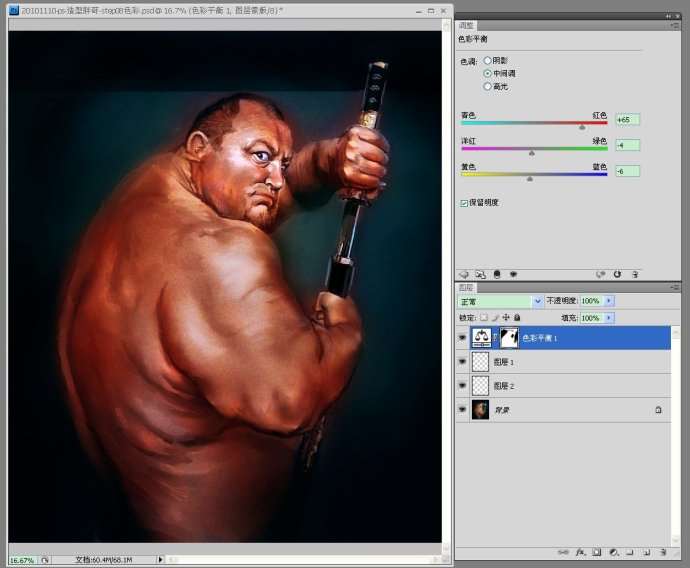Open the Adjustments panel flyout menu
Screen dimensions: 690x568
(675, 26)
